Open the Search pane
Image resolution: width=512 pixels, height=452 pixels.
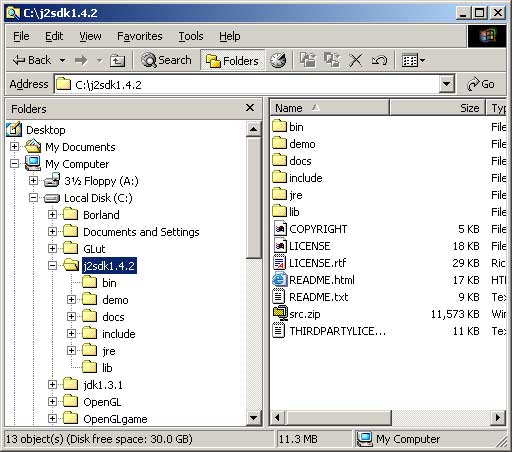click(x=166, y=60)
